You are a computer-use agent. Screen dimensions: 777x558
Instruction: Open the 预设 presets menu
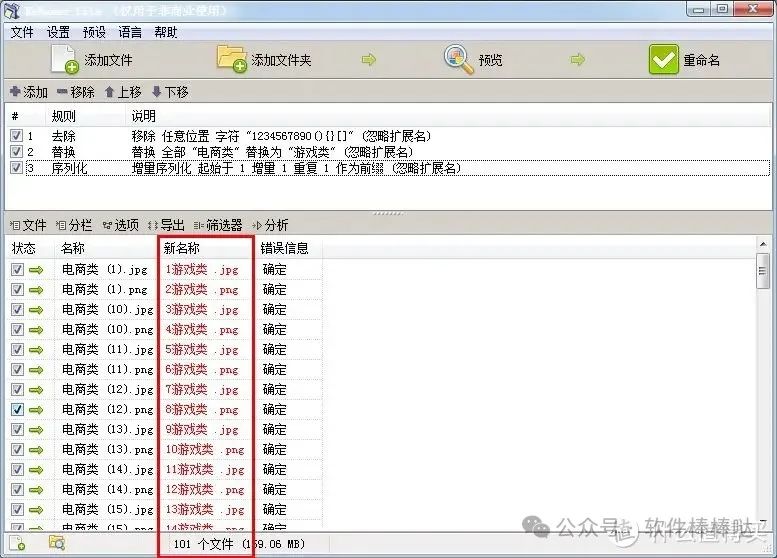(x=94, y=33)
